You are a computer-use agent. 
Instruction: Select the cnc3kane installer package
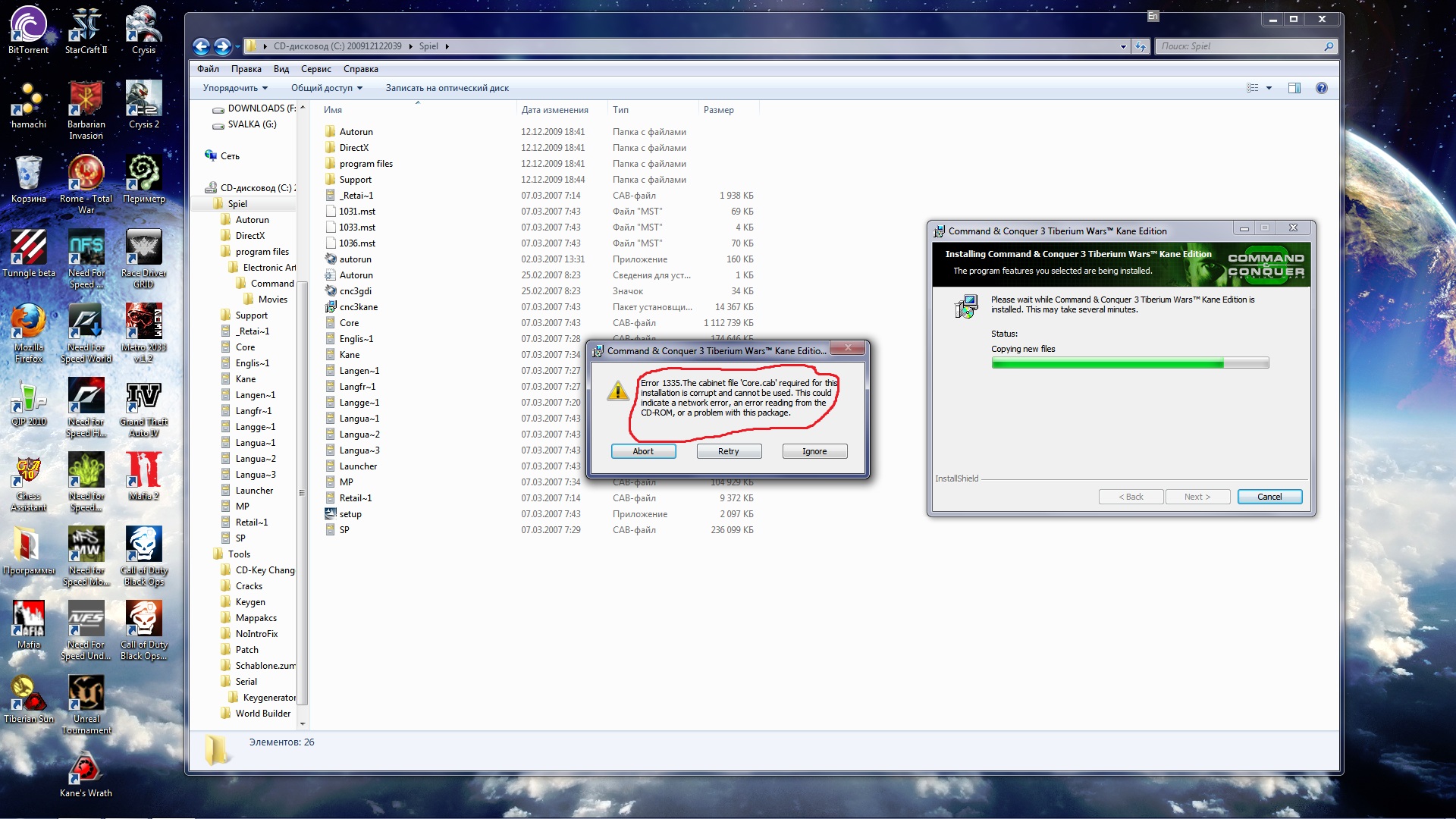click(359, 307)
